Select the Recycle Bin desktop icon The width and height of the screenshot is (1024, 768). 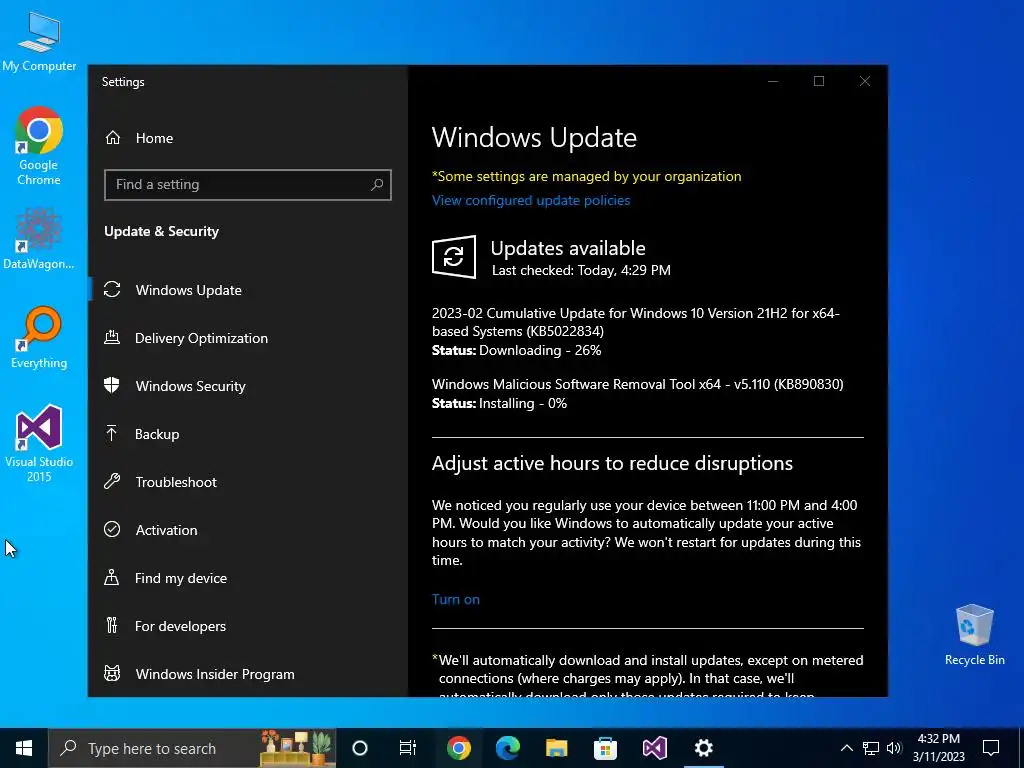click(x=974, y=635)
